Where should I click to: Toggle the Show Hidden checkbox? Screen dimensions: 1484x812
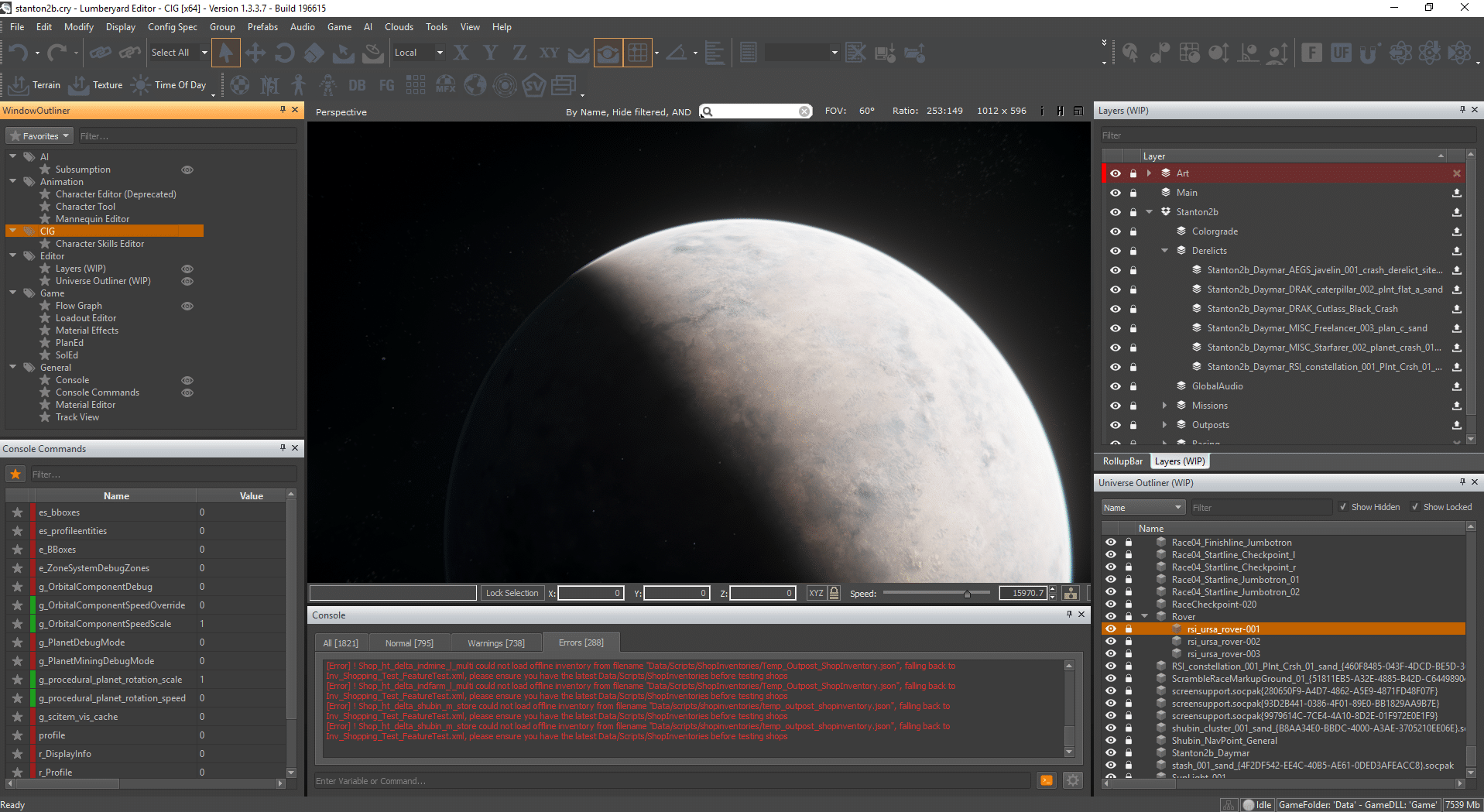(x=1343, y=507)
